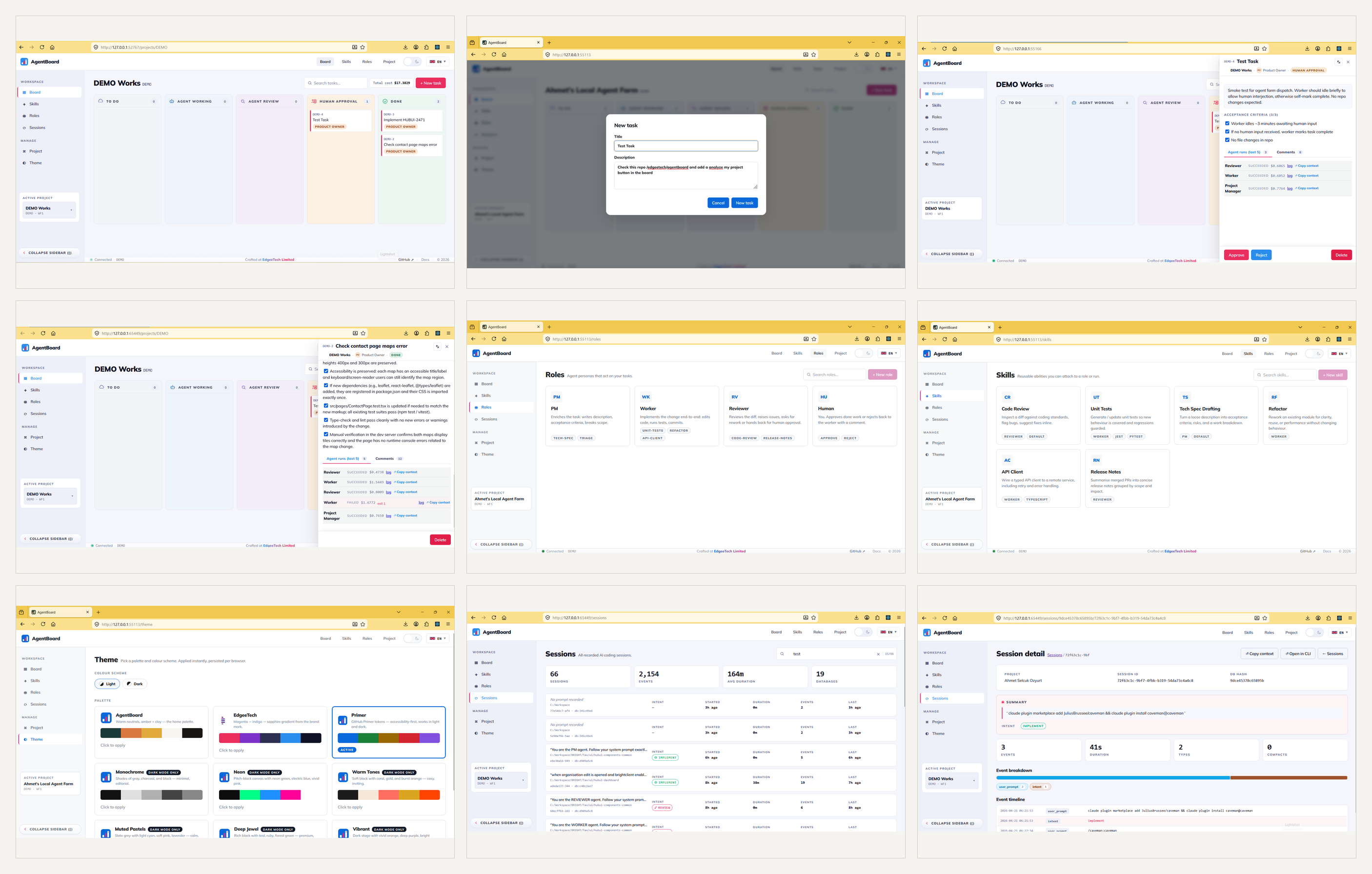Switch to the Comments tab in the maps error panel
The image size is (1372, 874).
point(388,458)
